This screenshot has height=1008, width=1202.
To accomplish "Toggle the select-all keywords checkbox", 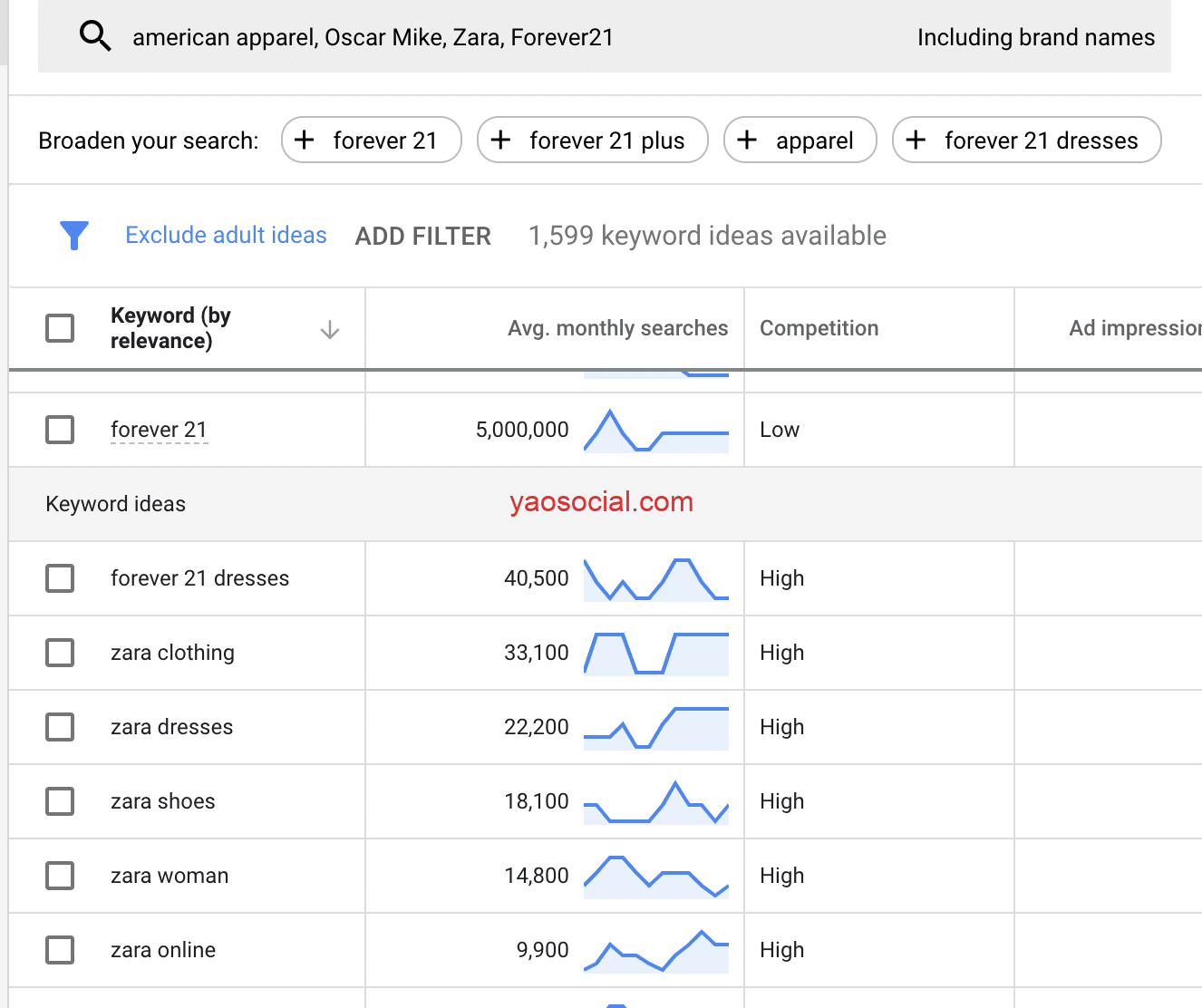I will (x=60, y=328).
